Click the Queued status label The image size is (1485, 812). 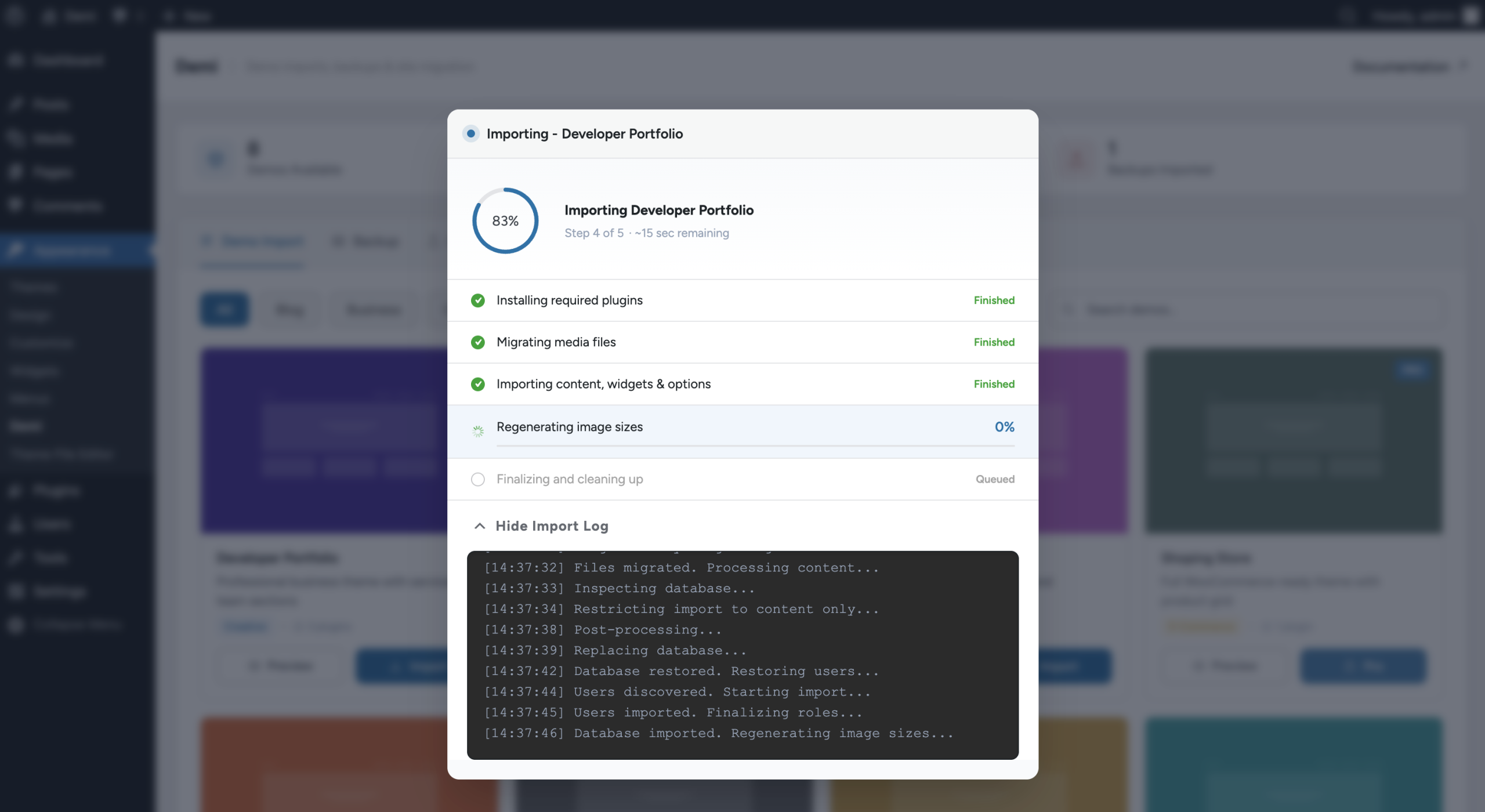click(995, 479)
